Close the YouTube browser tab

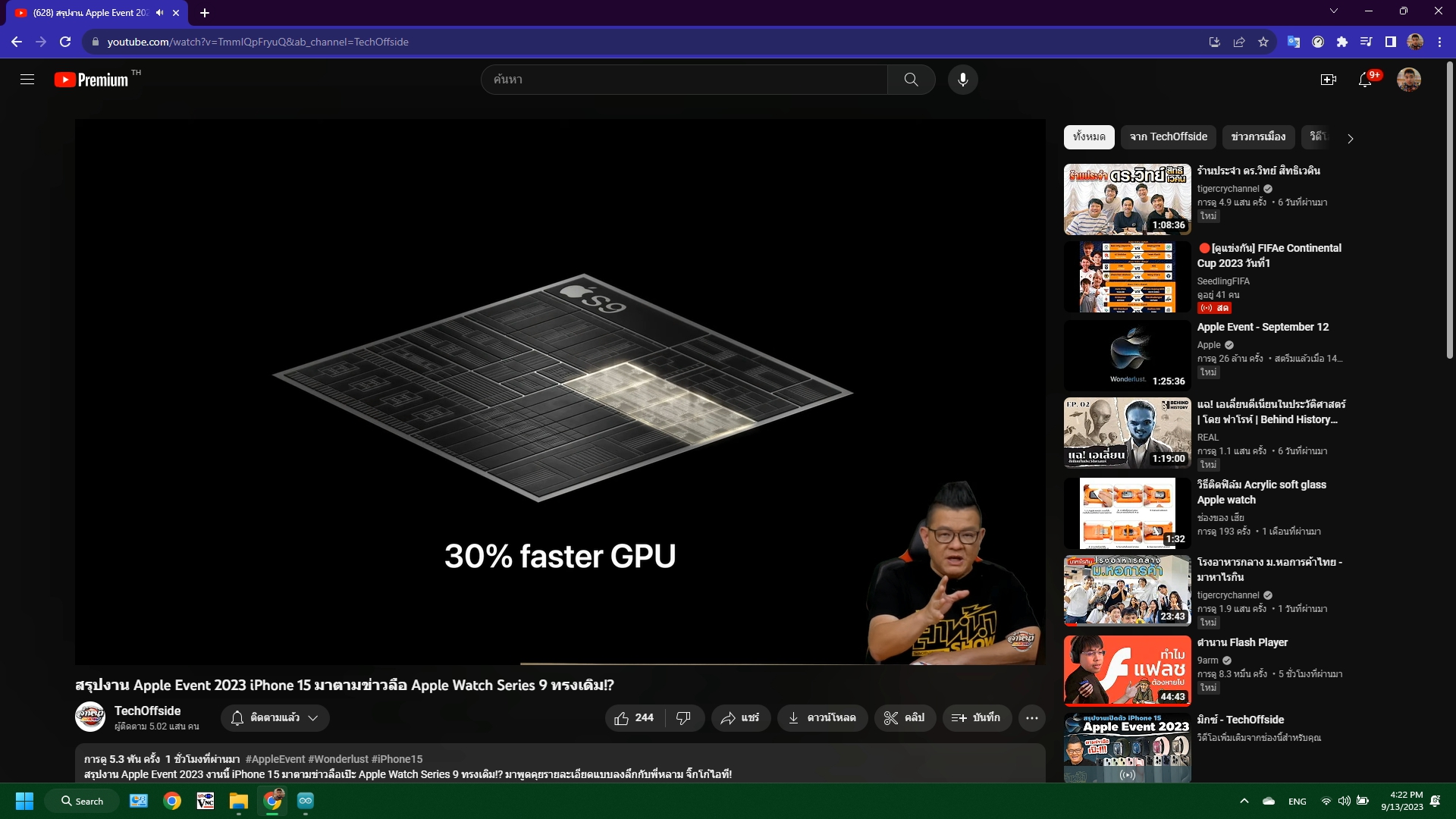[x=176, y=13]
